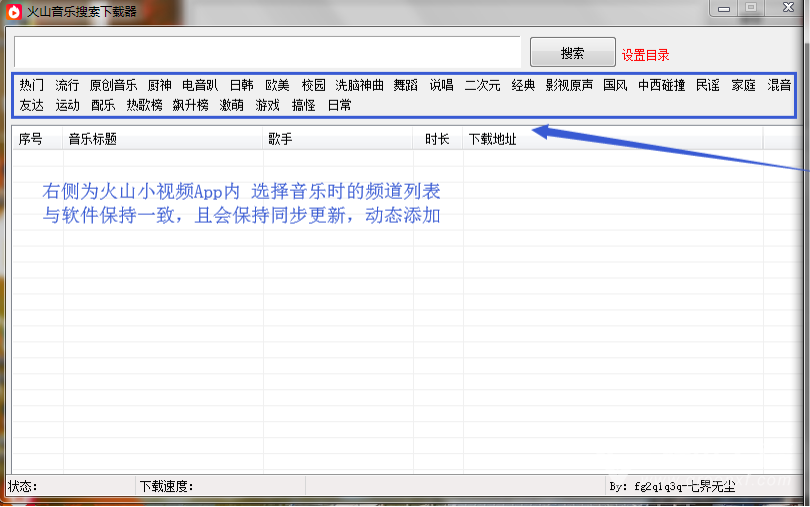Select the 家庭 channel
810x507 pixels.
(x=743, y=85)
